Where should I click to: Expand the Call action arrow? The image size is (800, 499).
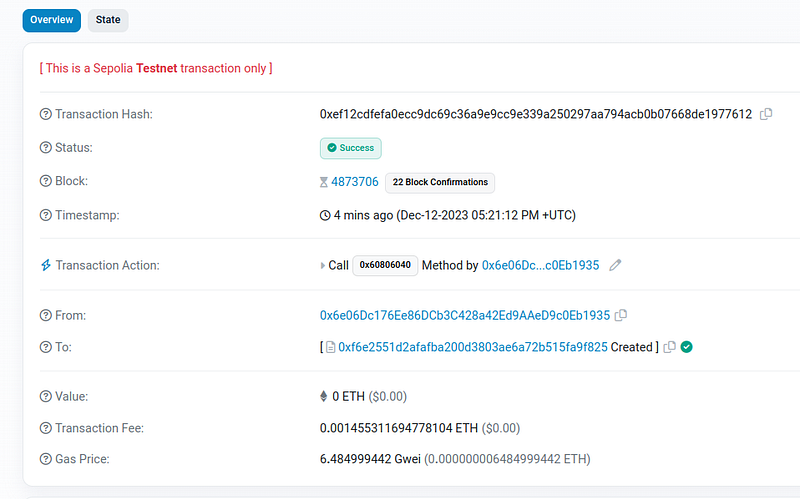point(322,266)
